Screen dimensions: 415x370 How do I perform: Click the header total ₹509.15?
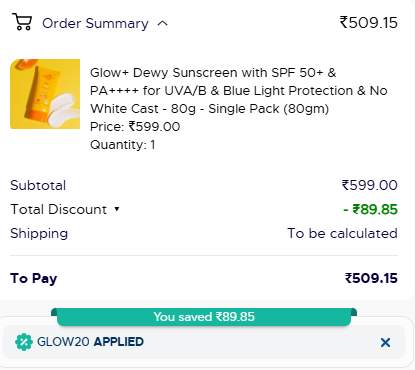click(369, 23)
